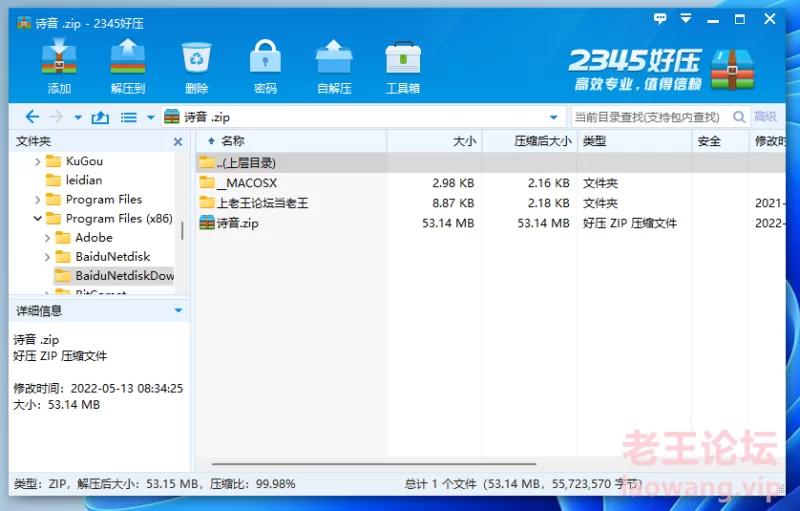Screen dimensions: 800x511
Task: Sort by 名称 column header
Action: click(291, 141)
